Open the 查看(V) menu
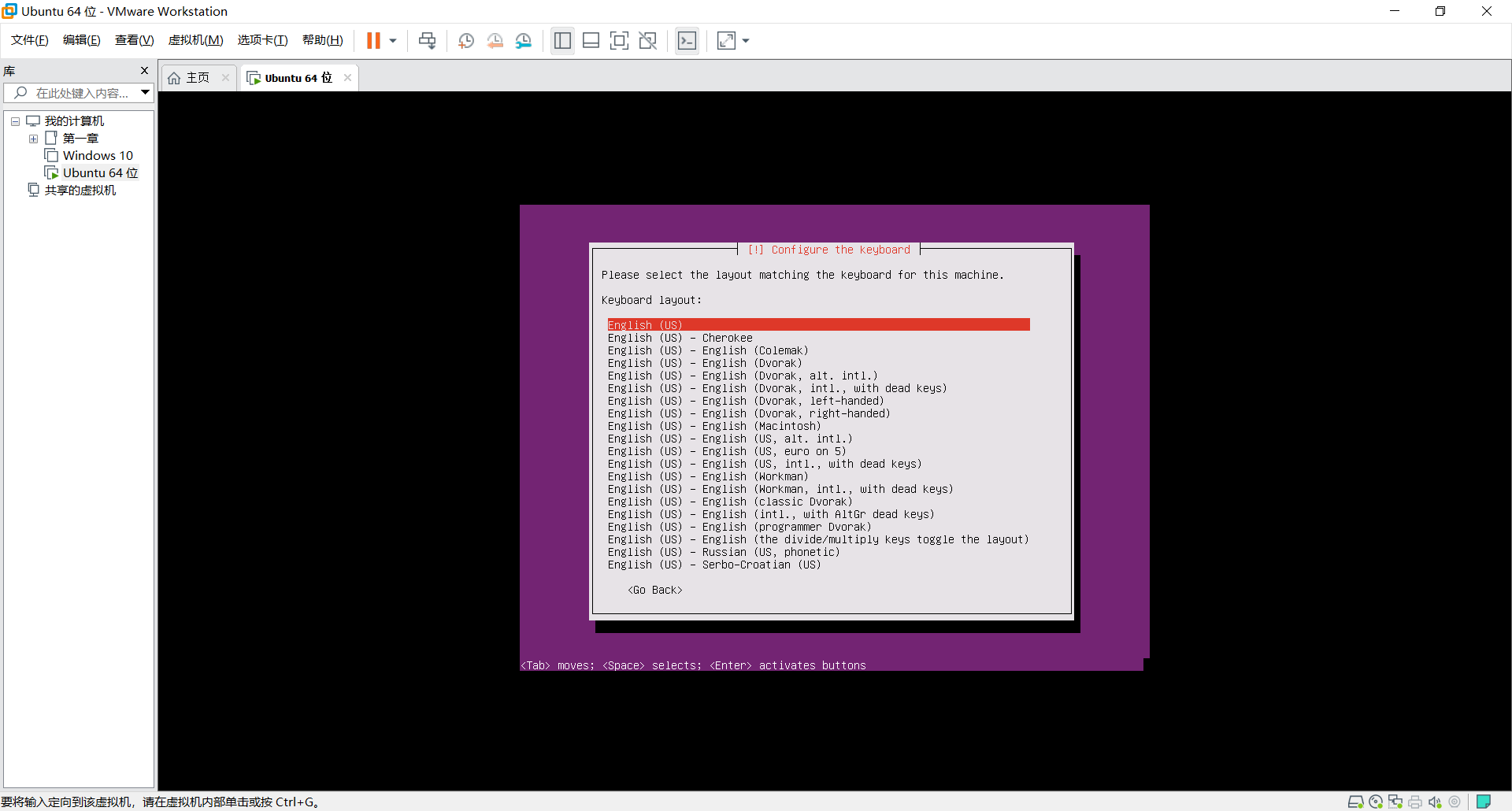Image resolution: width=1512 pixels, height=811 pixels. (x=135, y=40)
